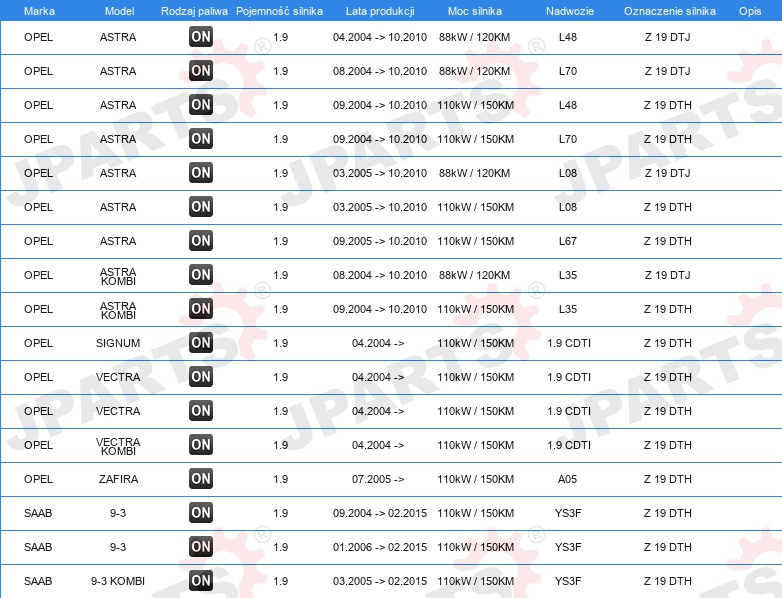Click the Pojemność silnika column header

coord(279,11)
